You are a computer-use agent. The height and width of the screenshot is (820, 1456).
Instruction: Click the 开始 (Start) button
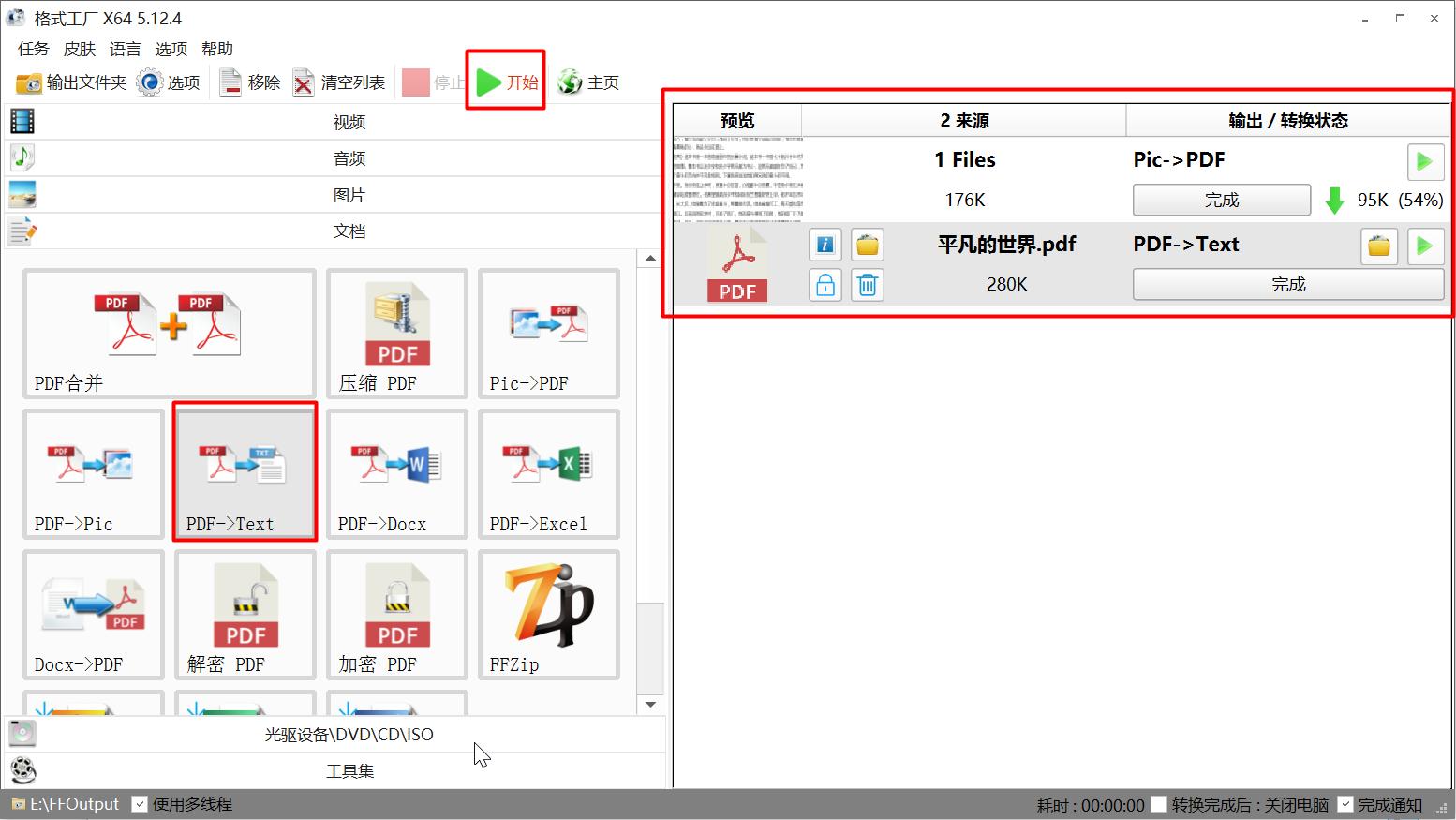[506, 82]
